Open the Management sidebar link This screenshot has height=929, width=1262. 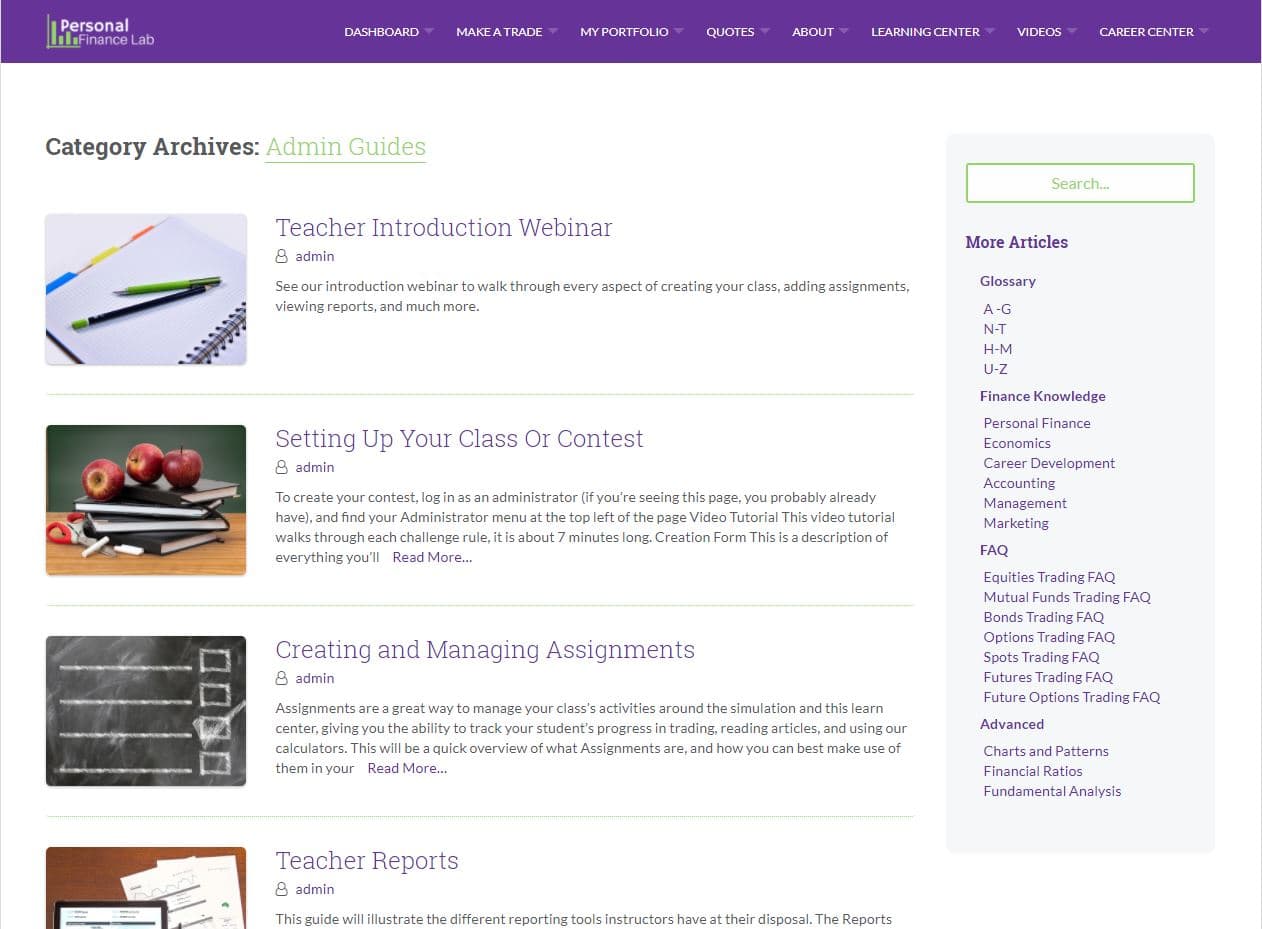click(1025, 503)
